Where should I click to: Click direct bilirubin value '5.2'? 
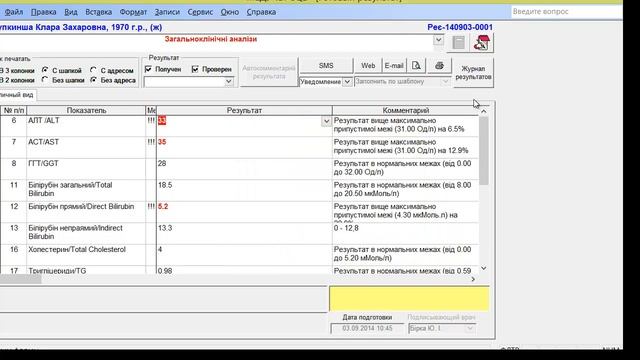163,207
